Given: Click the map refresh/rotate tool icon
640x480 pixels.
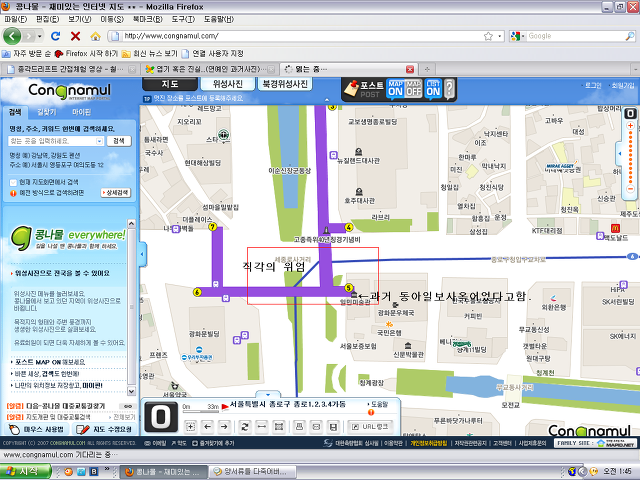Looking at the screenshot, I should pyautogui.click(x=245, y=427).
